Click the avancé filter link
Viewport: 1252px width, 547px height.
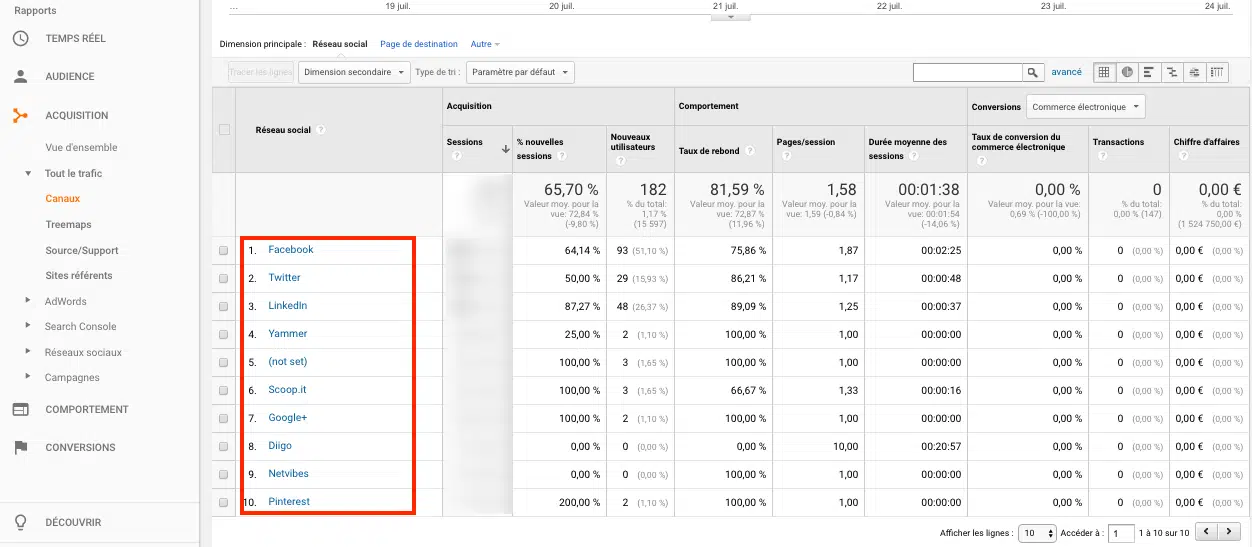1066,72
